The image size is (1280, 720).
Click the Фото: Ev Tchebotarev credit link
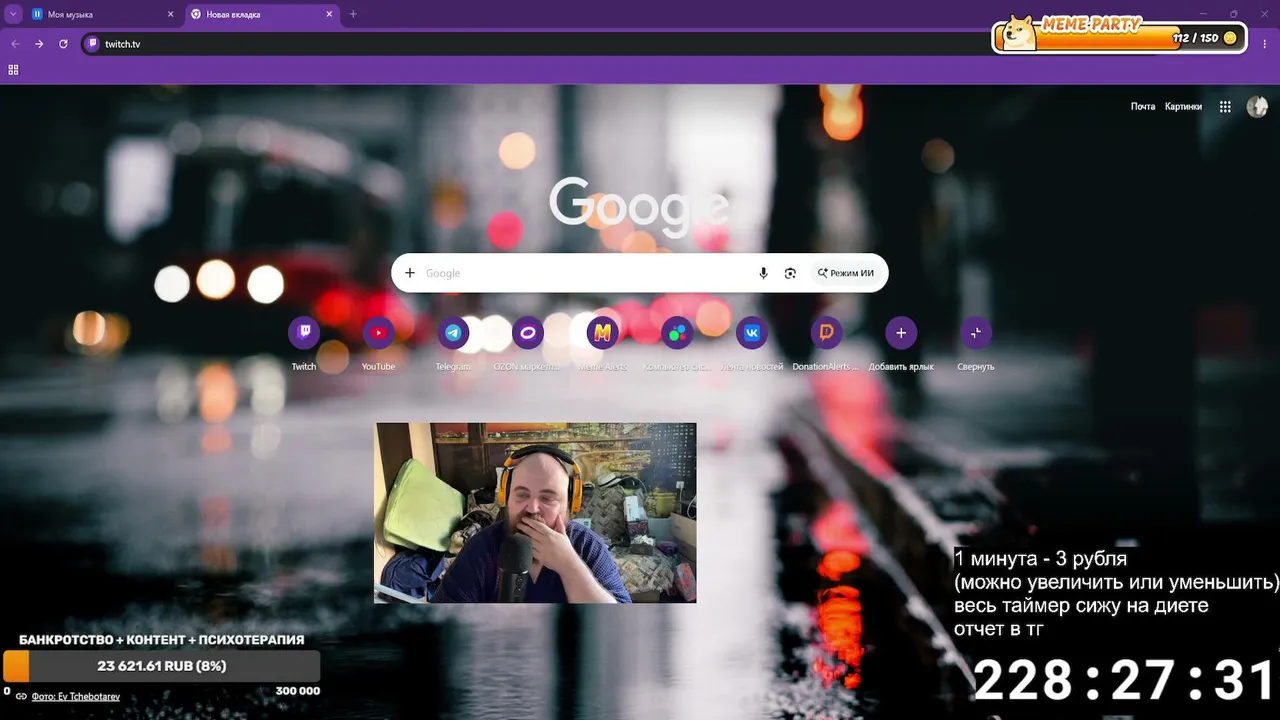(75, 696)
